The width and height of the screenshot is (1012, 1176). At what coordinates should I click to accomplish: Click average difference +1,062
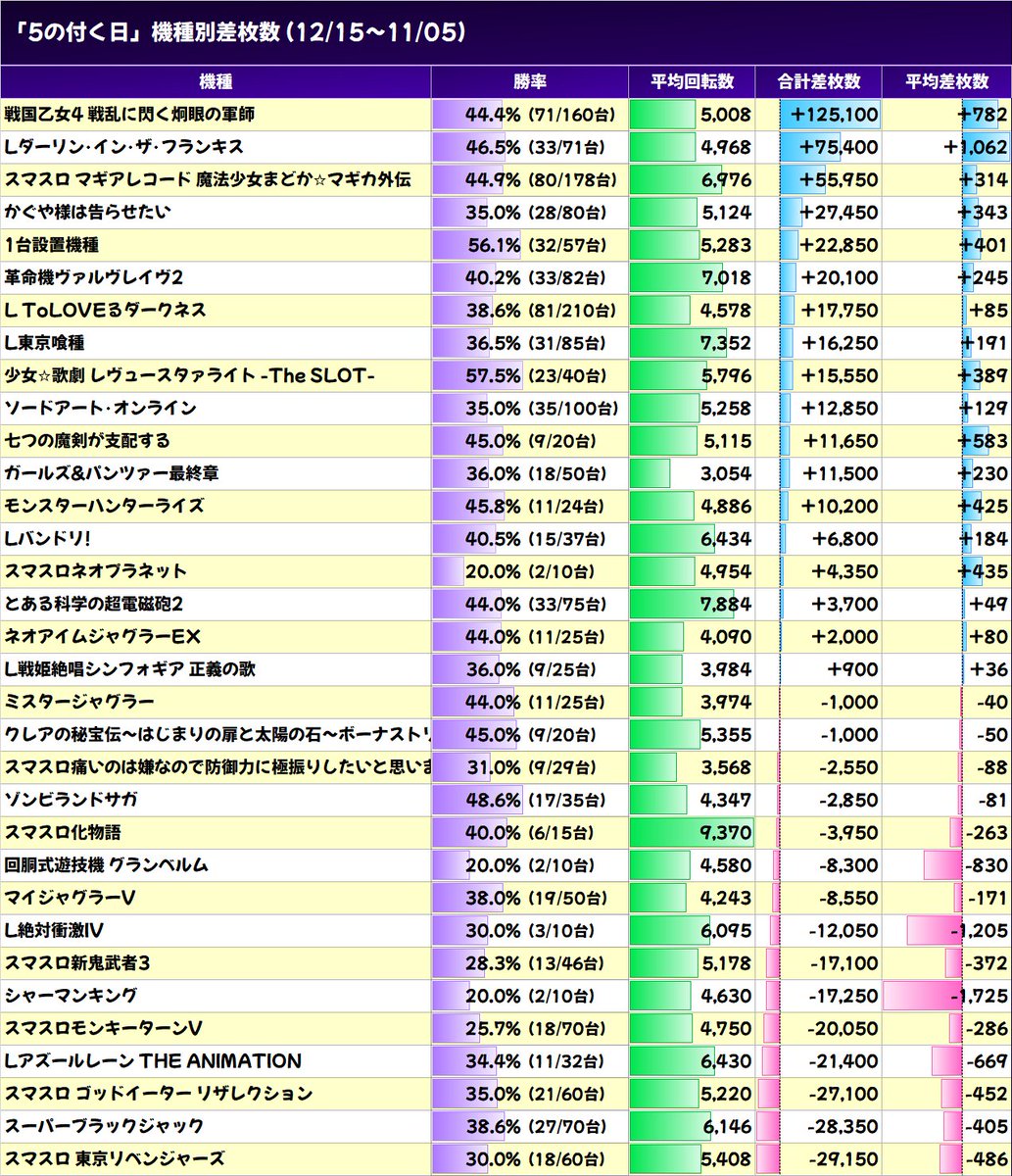976,148
